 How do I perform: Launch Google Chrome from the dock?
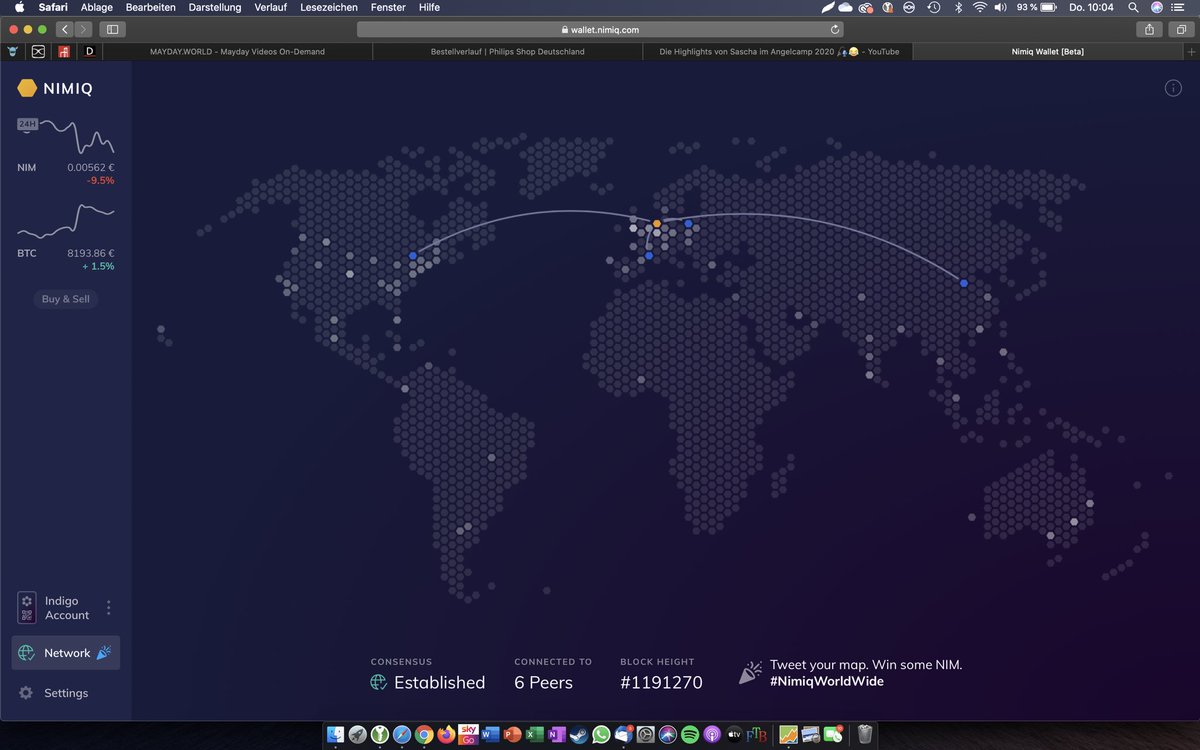pos(424,735)
